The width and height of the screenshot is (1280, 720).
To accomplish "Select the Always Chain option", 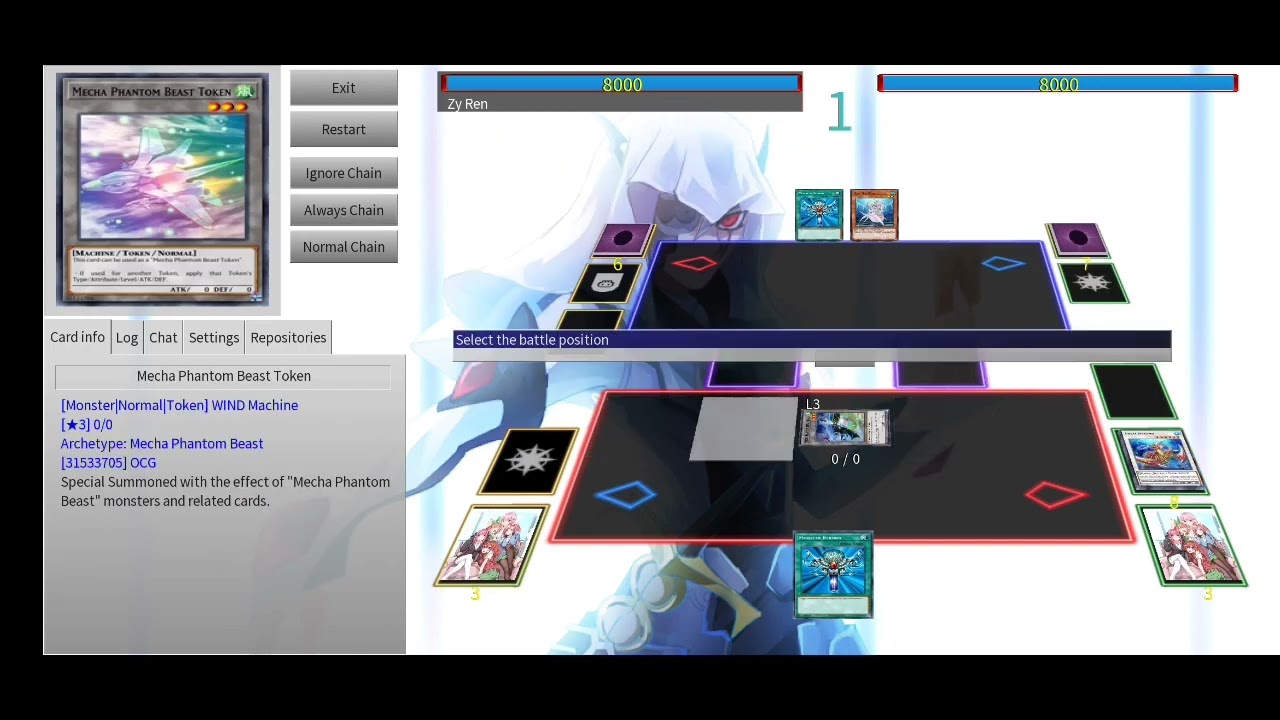I will [x=344, y=210].
